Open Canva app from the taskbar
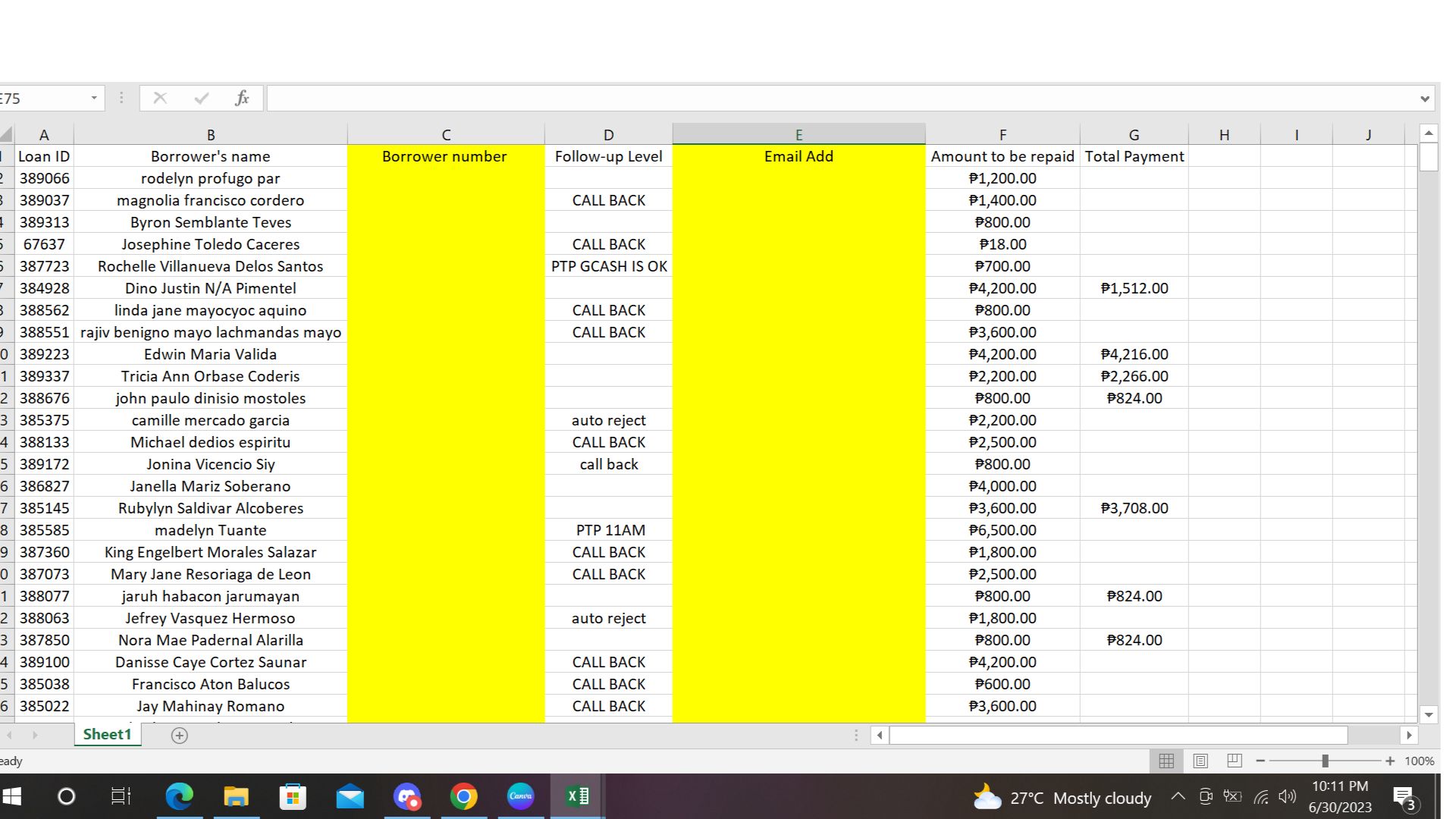Viewport: 1456px width, 819px height. coord(520,796)
